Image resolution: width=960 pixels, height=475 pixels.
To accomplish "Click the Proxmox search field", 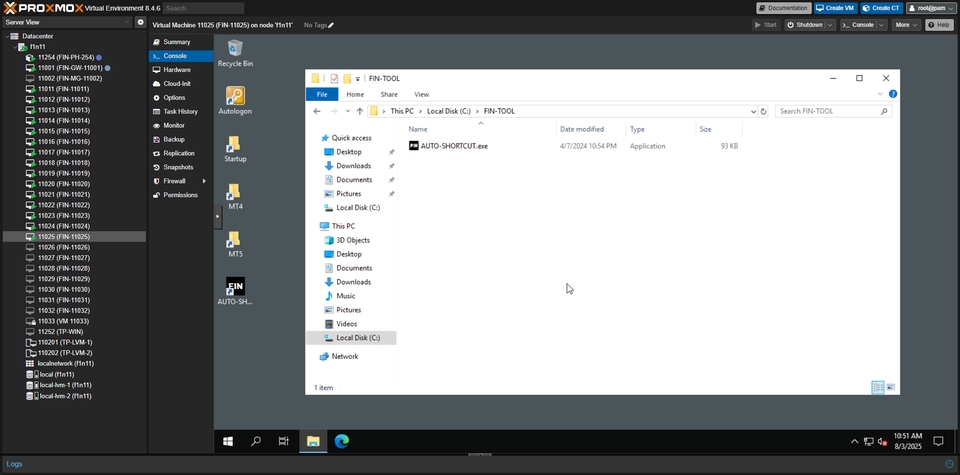I will 203,8.
